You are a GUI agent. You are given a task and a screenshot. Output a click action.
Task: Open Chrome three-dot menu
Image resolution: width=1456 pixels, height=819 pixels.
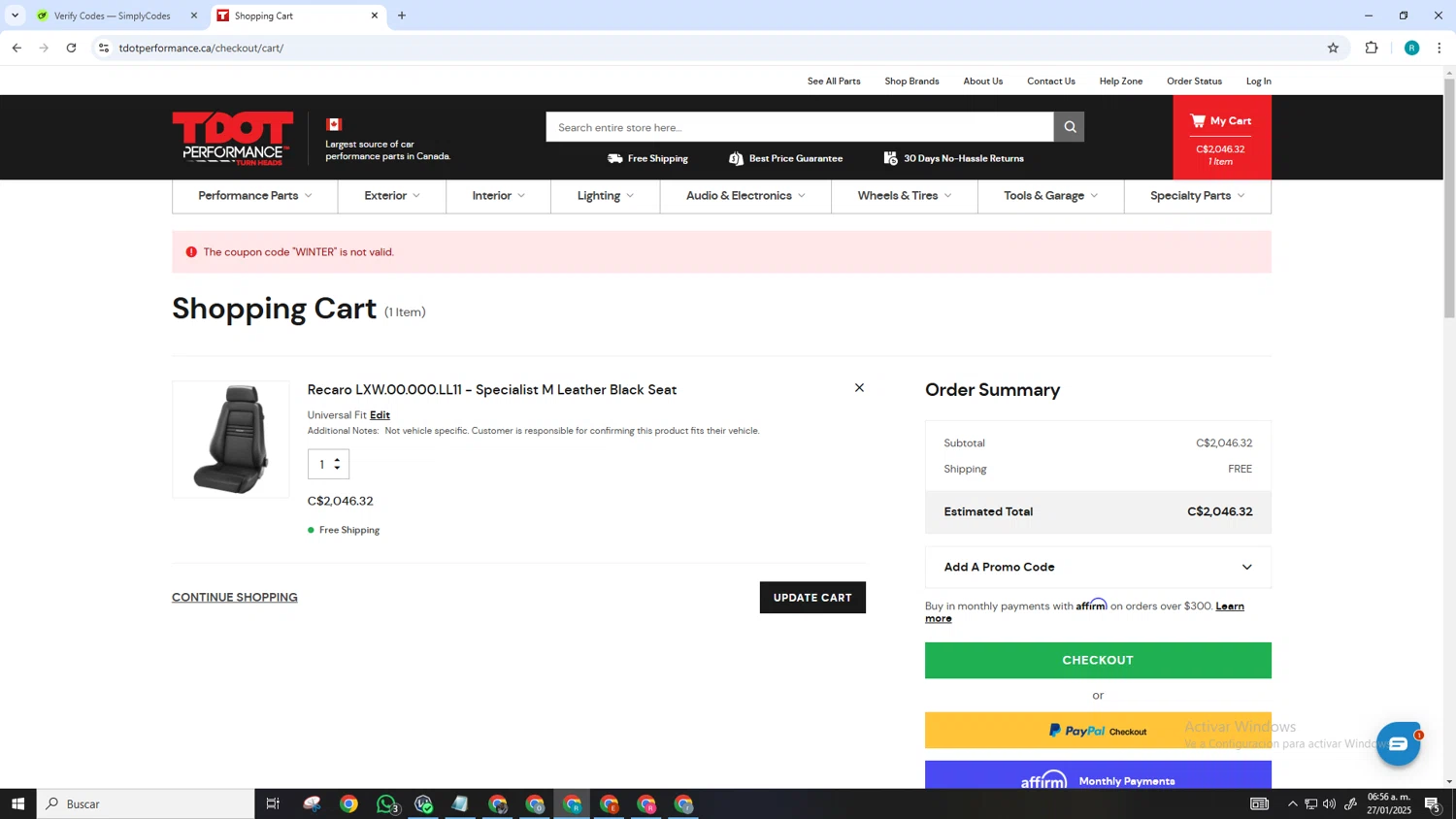click(x=1439, y=48)
